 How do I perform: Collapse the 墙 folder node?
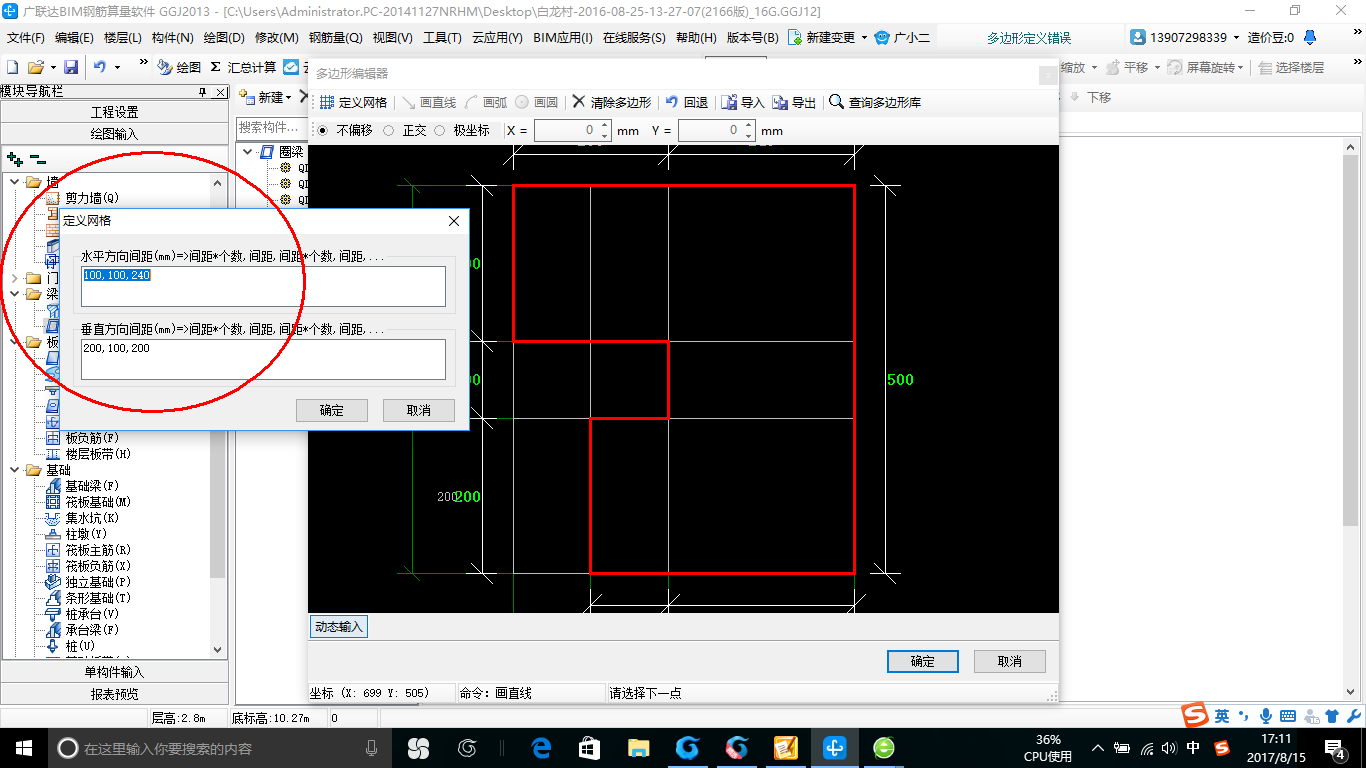14,182
